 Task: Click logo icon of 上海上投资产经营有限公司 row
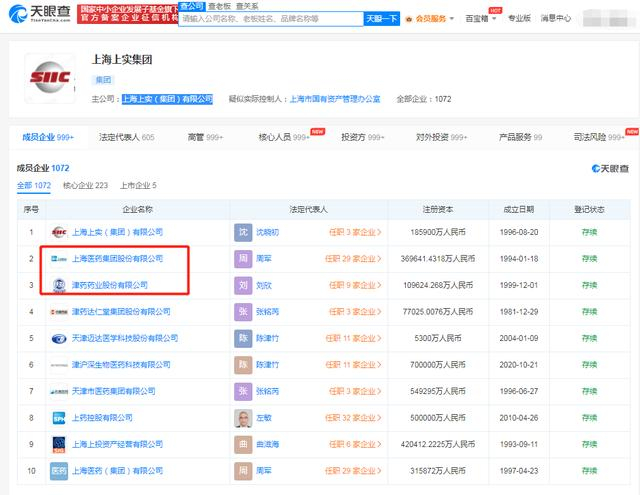[x=59, y=444]
